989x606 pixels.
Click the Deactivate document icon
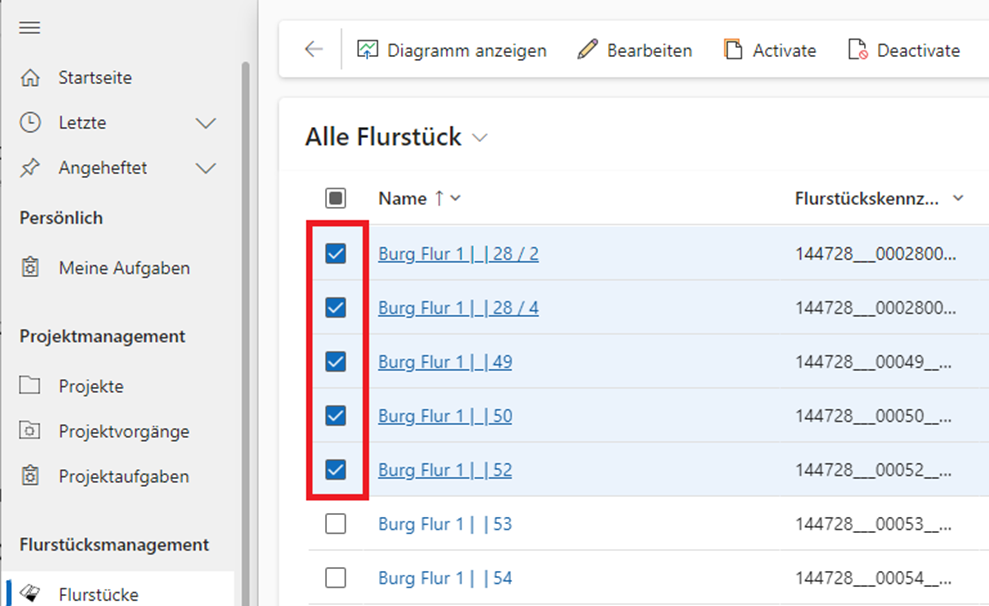(x=857, y=50)
